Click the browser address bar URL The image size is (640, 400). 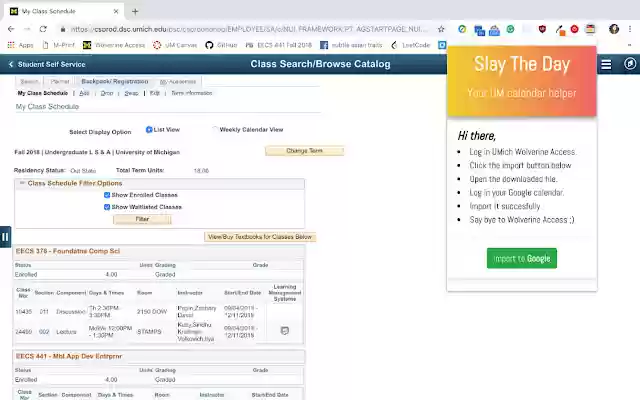pyautogui.click(x=249, y=29)
